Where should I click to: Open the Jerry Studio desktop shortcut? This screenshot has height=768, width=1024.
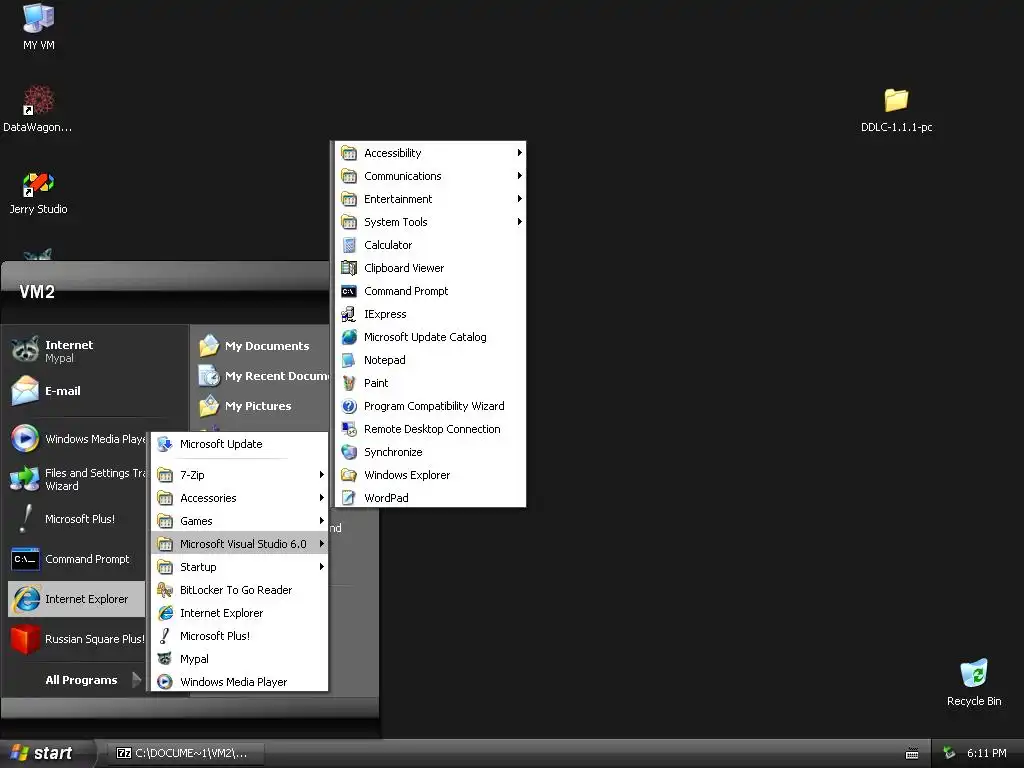point(38,193)
